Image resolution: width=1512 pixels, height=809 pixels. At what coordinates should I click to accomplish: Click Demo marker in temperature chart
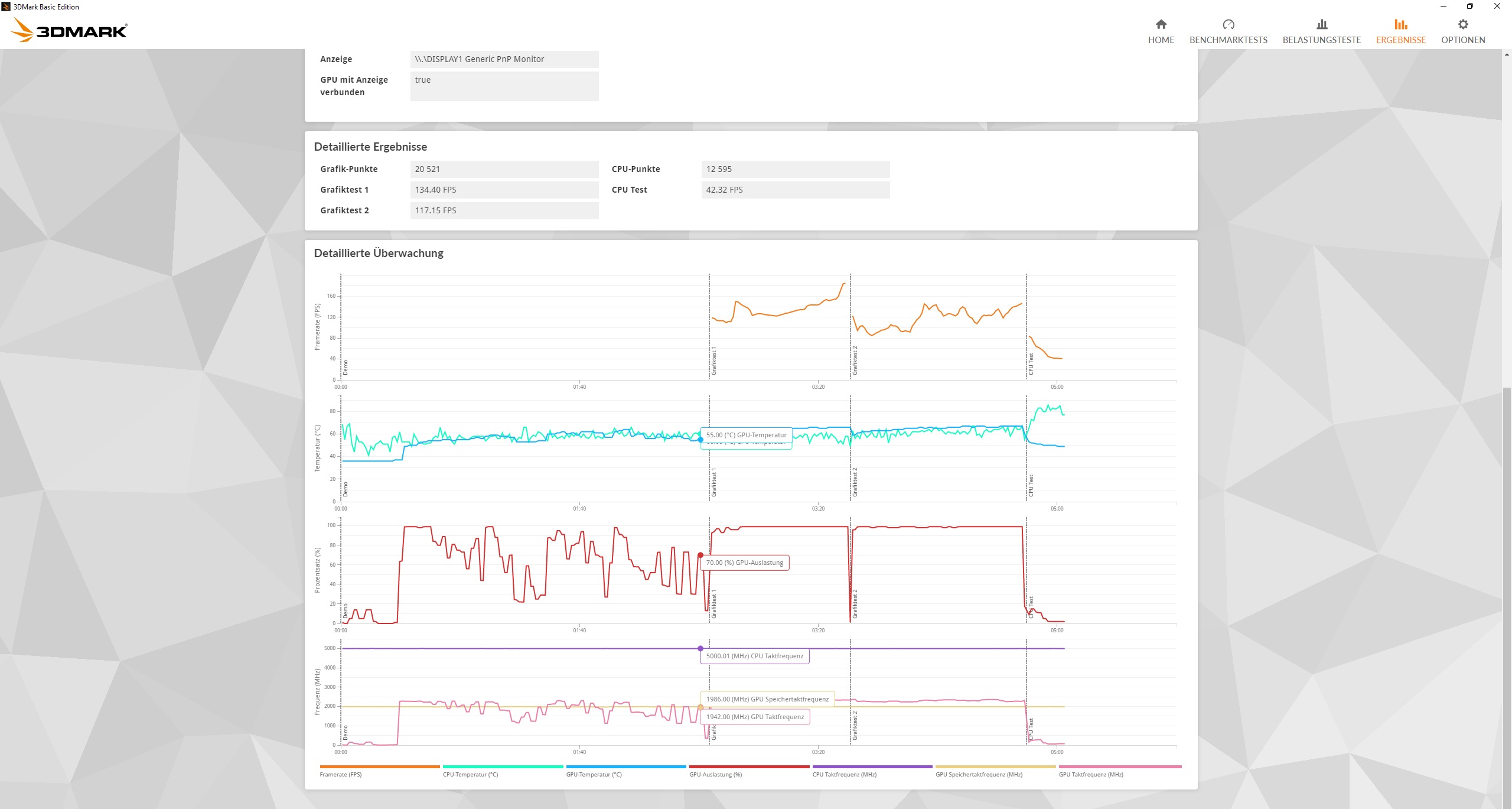346,489
